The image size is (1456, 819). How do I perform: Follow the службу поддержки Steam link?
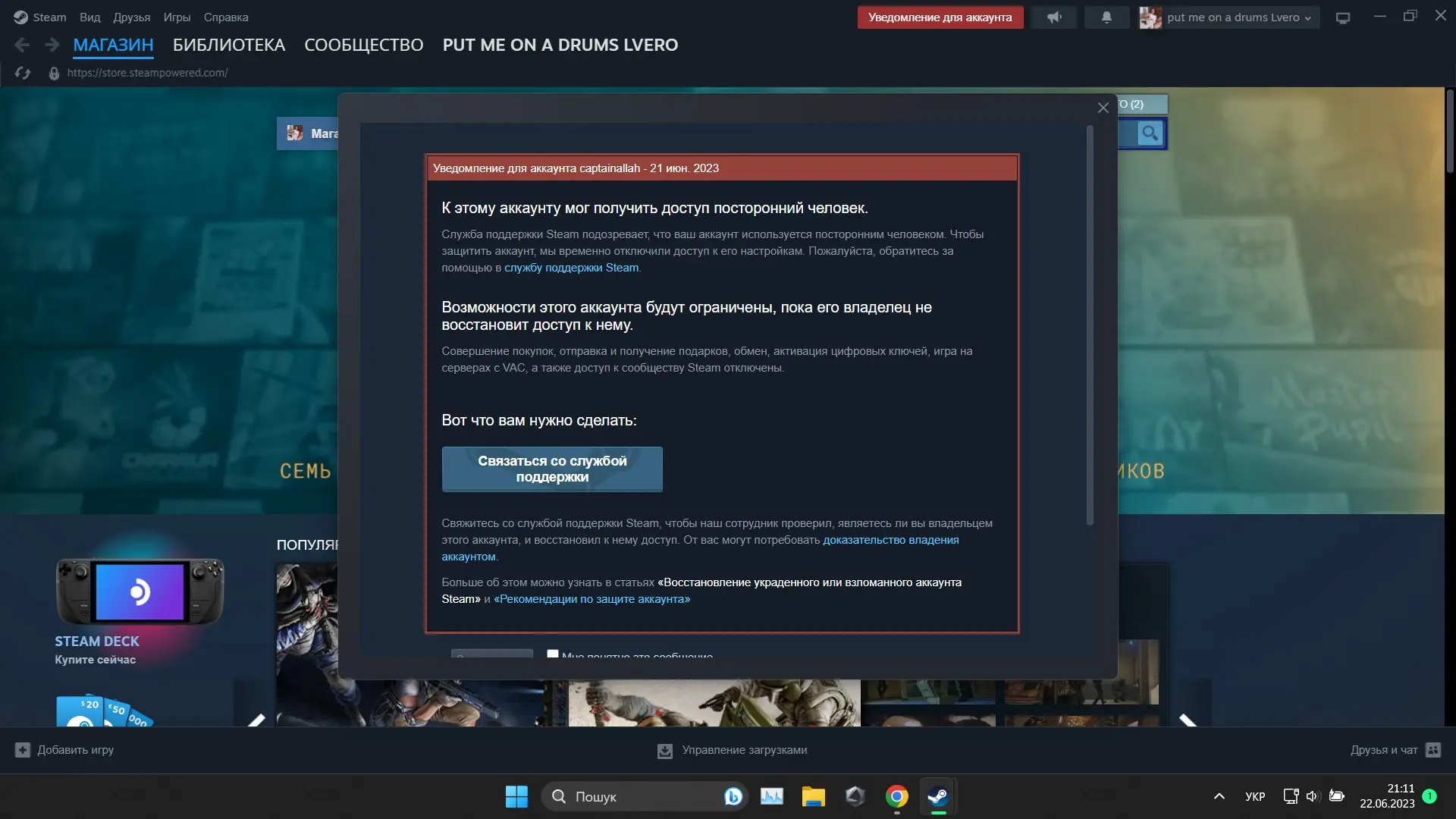coord(572,268)
